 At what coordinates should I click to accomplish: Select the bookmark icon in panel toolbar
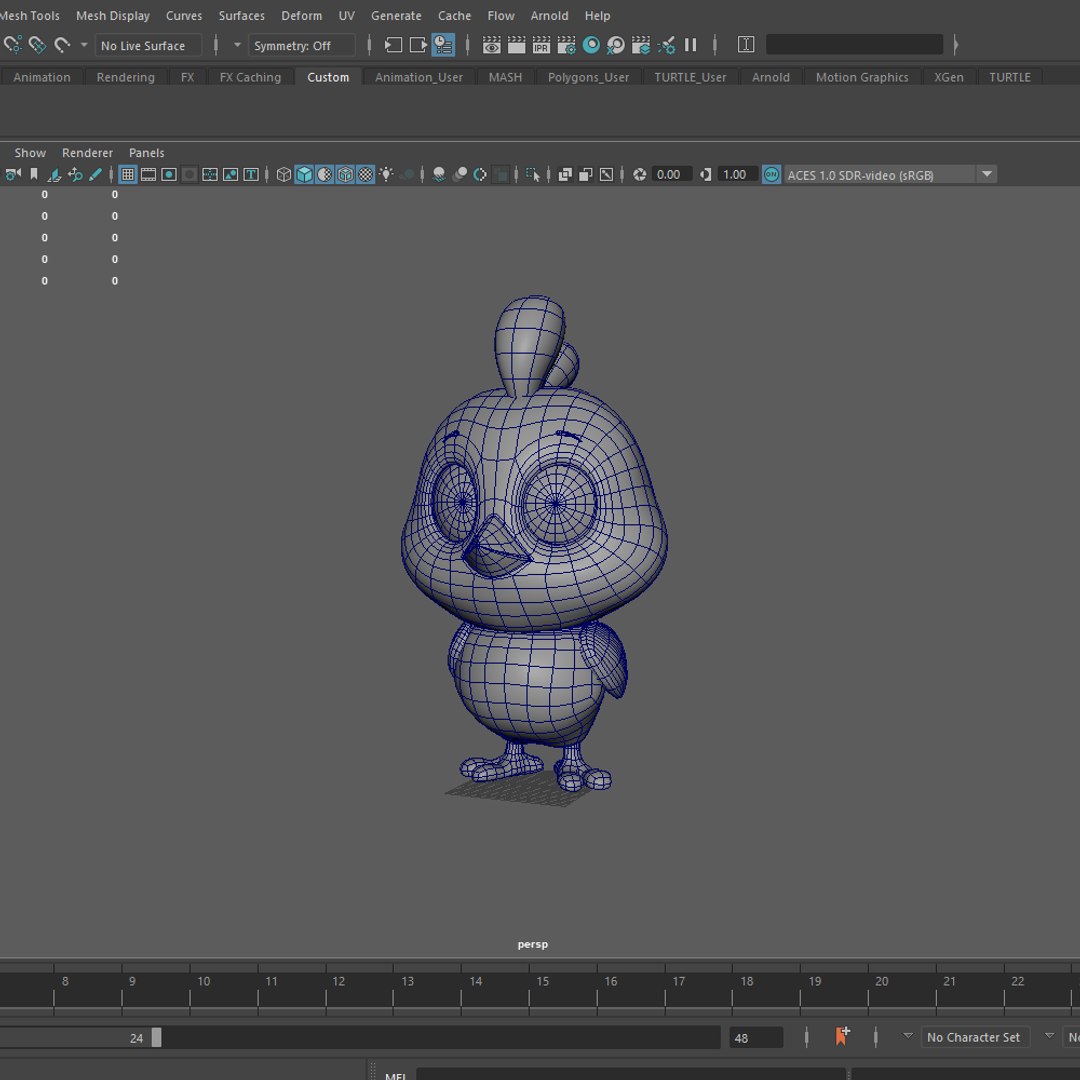tap(34, 175)
